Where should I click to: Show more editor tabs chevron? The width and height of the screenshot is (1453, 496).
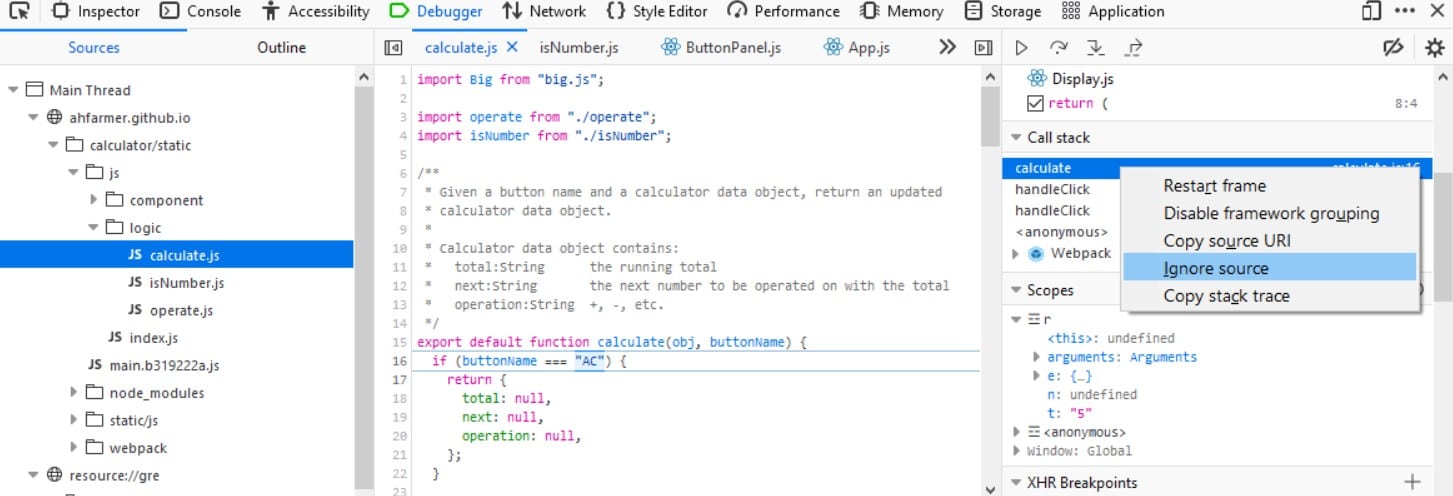point(946,47)
